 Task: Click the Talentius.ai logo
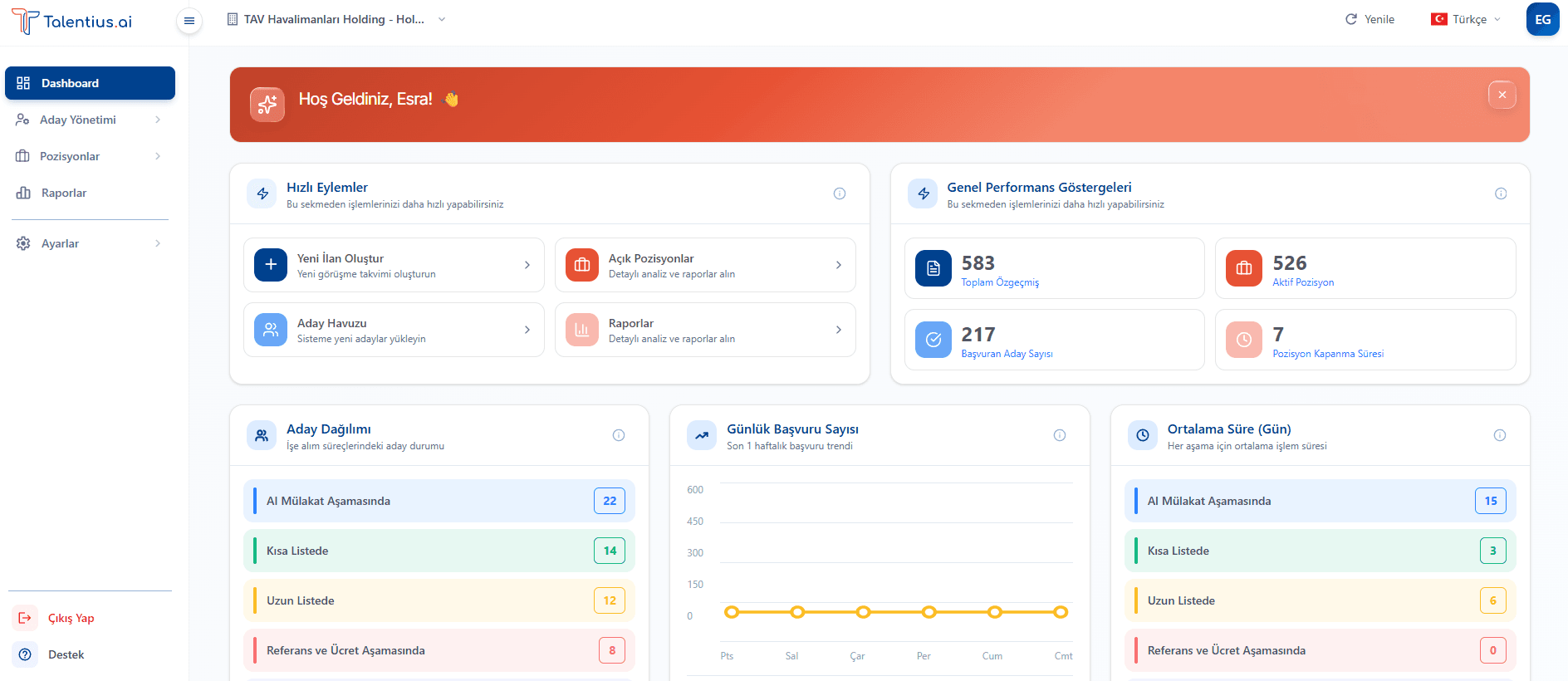(71, 22)
